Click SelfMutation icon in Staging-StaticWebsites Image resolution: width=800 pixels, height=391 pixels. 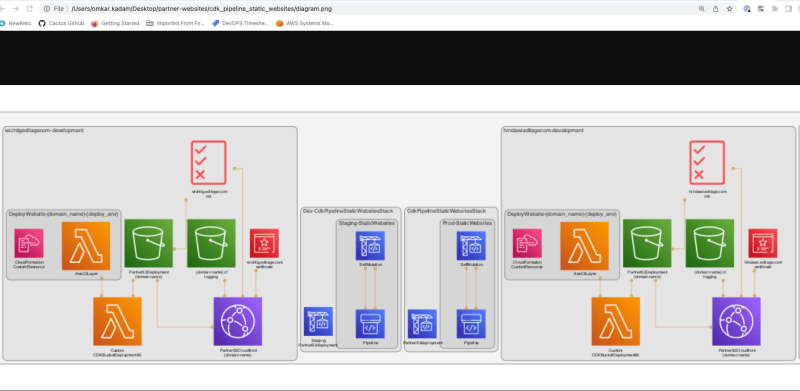[370, 246]
